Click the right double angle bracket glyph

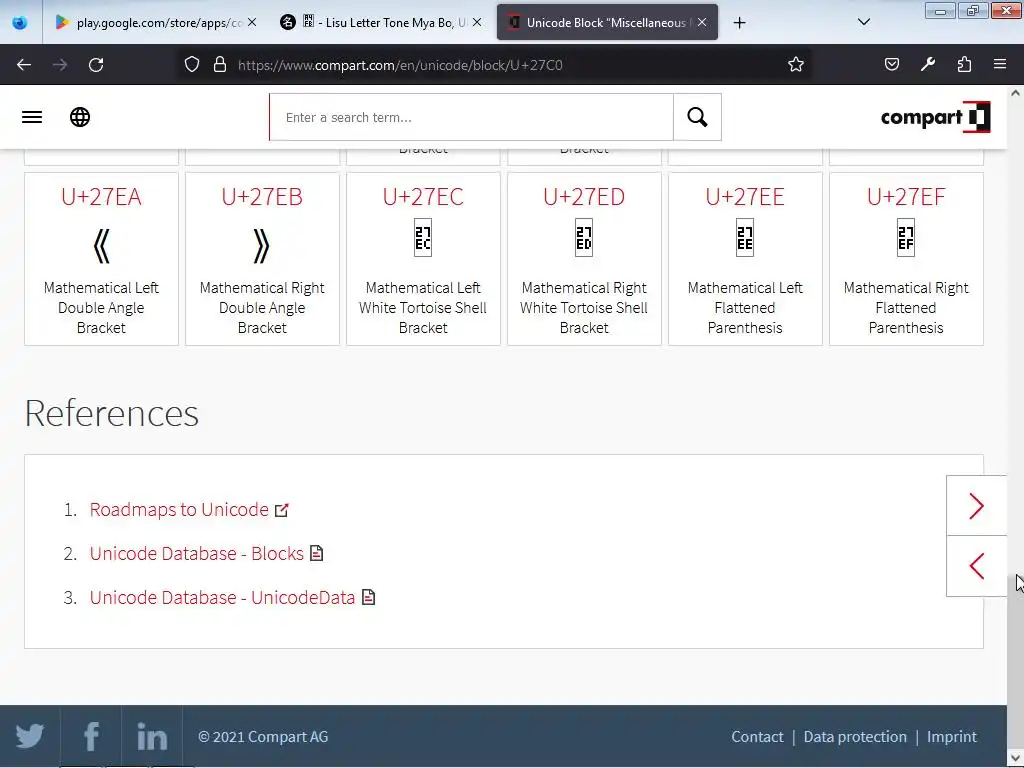pos(262,246)
